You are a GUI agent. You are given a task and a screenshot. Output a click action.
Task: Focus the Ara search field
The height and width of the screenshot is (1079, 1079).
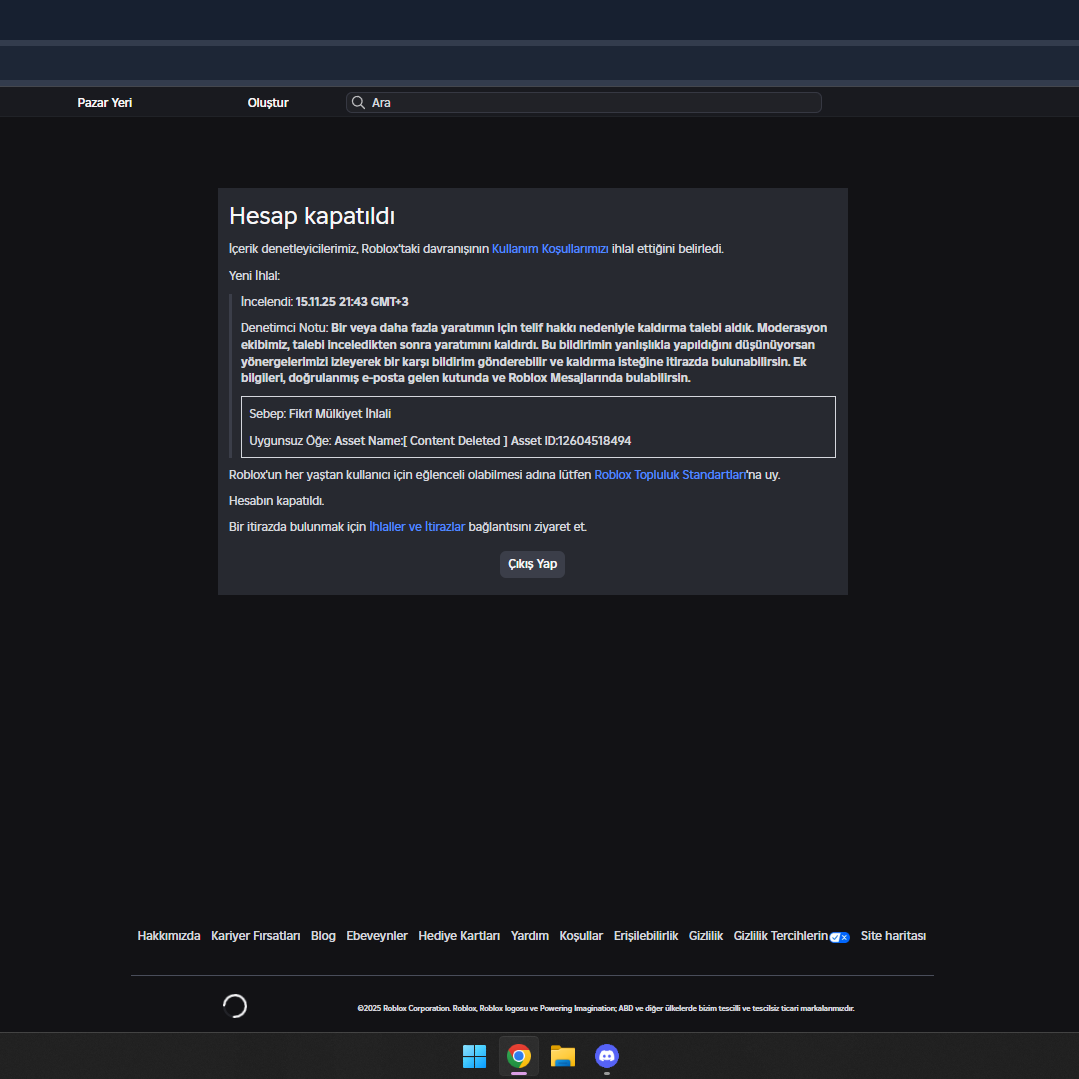click(584, 103)
